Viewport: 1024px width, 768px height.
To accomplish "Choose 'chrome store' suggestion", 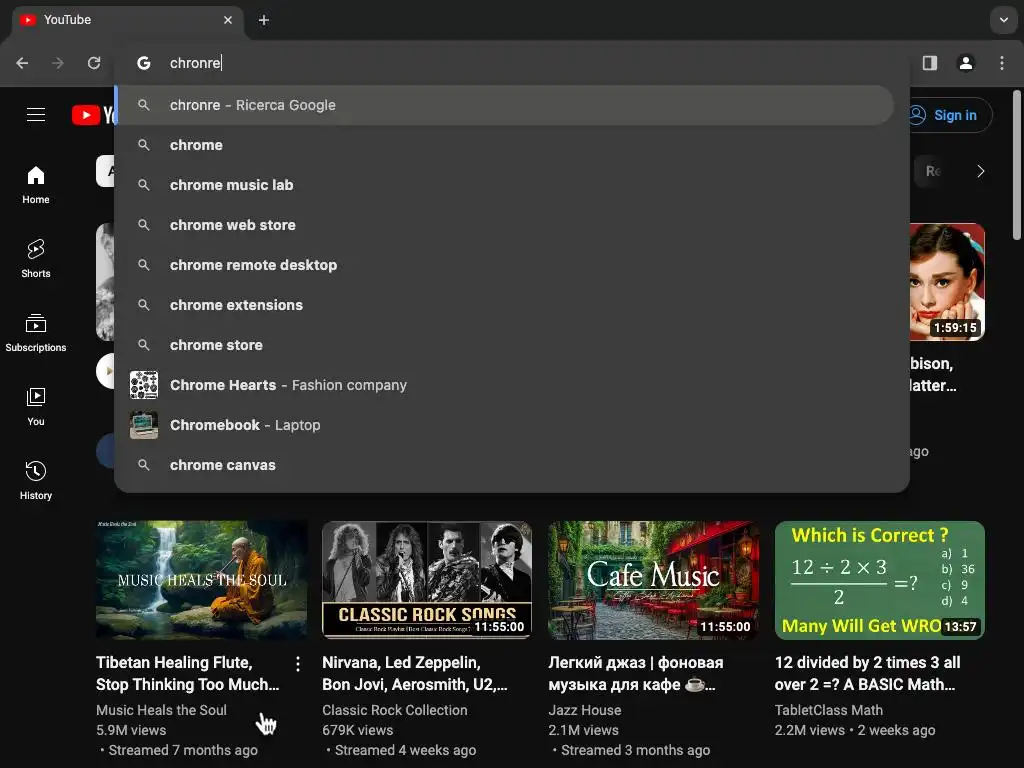I will coord(504,345).
